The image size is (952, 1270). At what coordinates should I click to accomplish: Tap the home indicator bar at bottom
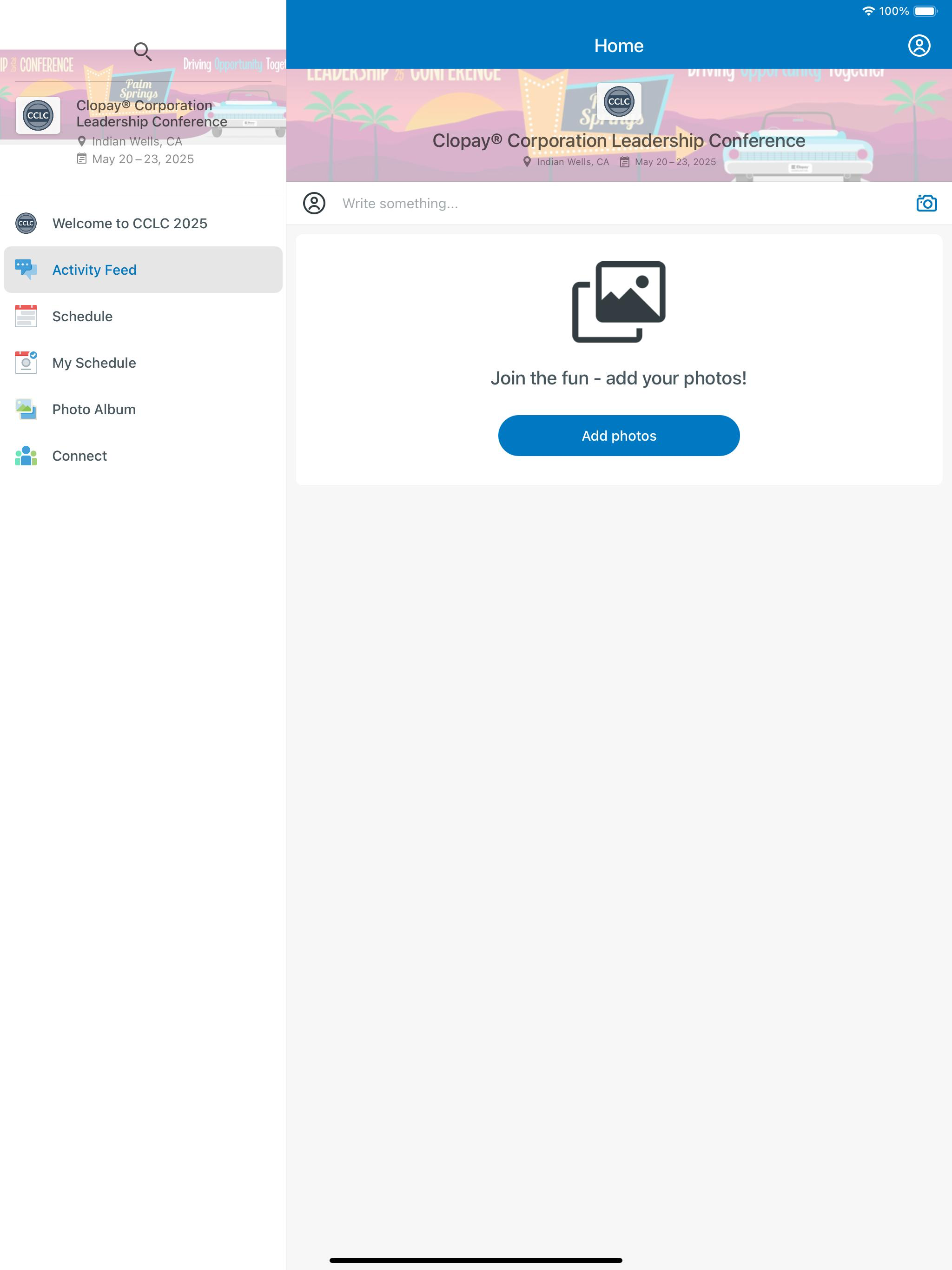pos(476,1260)
